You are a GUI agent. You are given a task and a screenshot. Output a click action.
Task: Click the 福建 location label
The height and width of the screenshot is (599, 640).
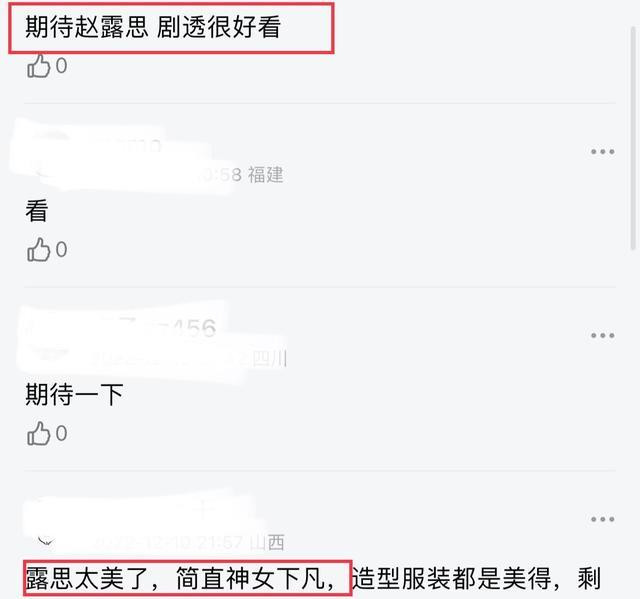pos(266,175)
